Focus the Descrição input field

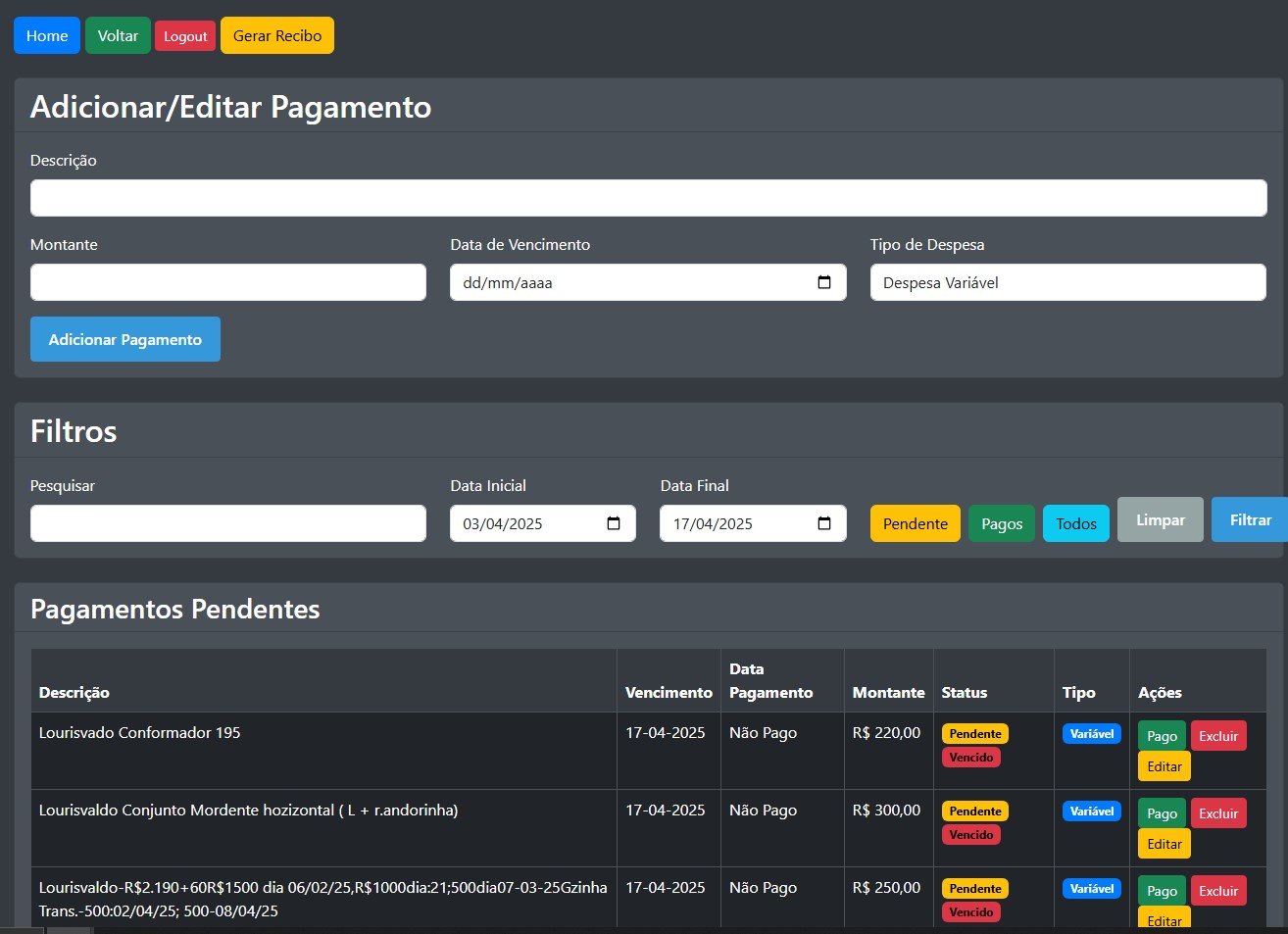coord(648,198)
